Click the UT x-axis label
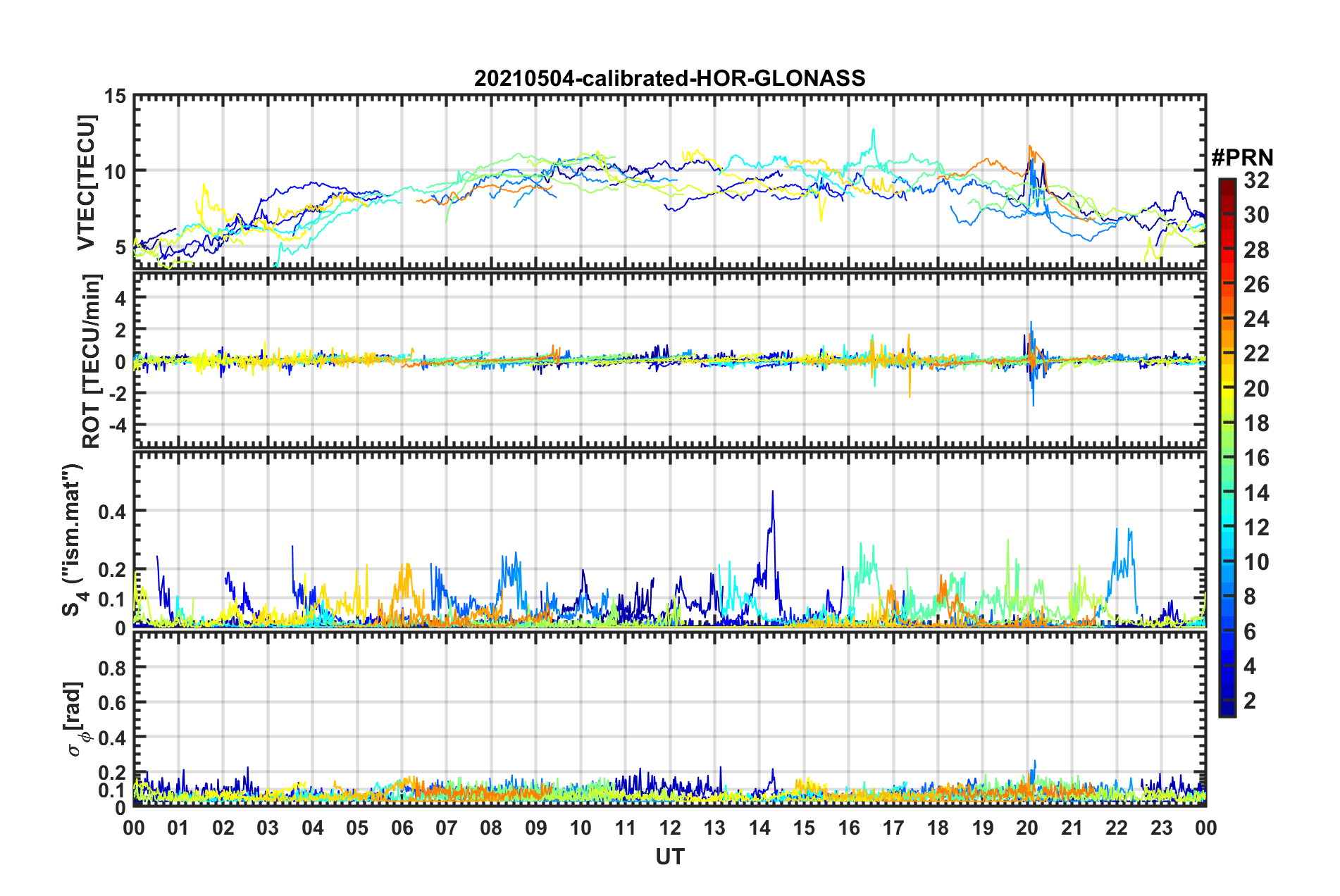Image resolution: width=1340 pixels, height=896 pixels. pyautogui.click(x=669, y=857)
